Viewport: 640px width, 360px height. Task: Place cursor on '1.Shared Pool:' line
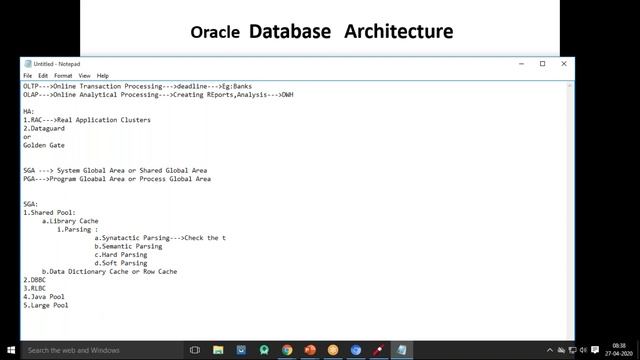coord(49,213)
